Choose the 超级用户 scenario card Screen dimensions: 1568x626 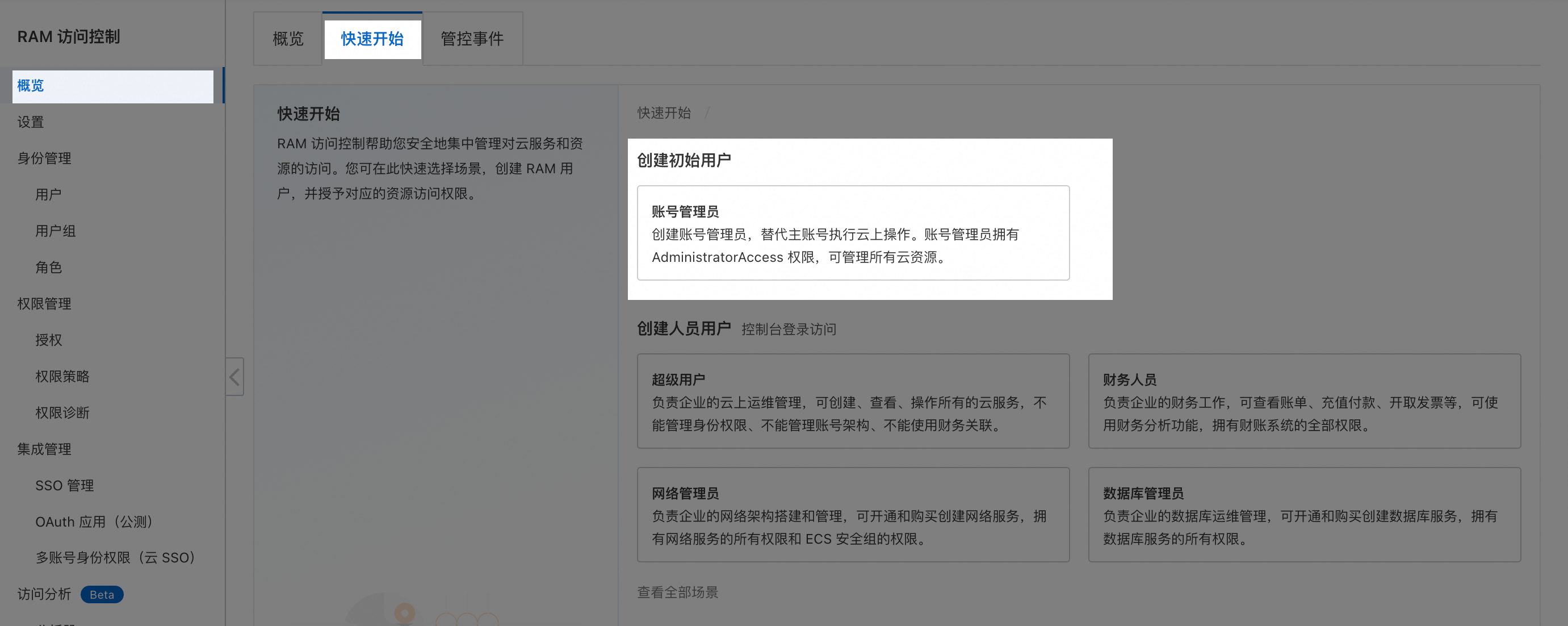pos(853,401)
